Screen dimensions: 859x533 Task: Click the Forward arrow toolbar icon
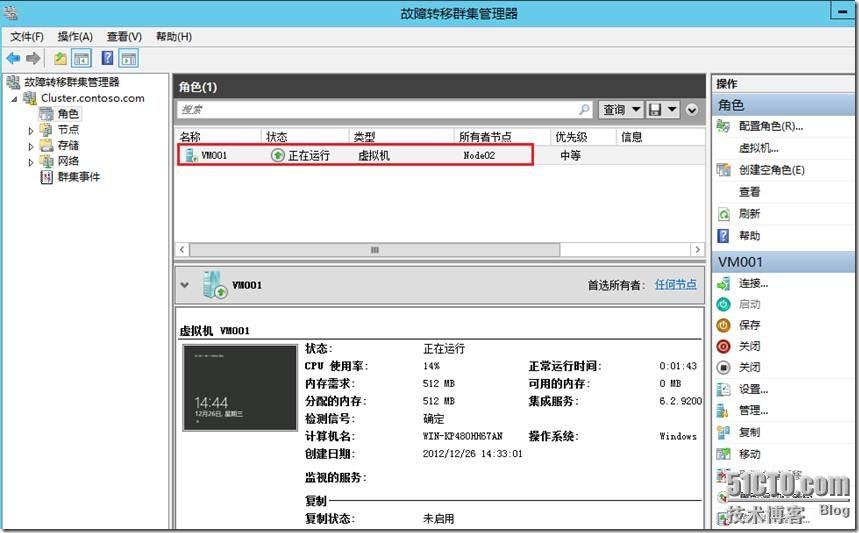click(x=33, y=58)
